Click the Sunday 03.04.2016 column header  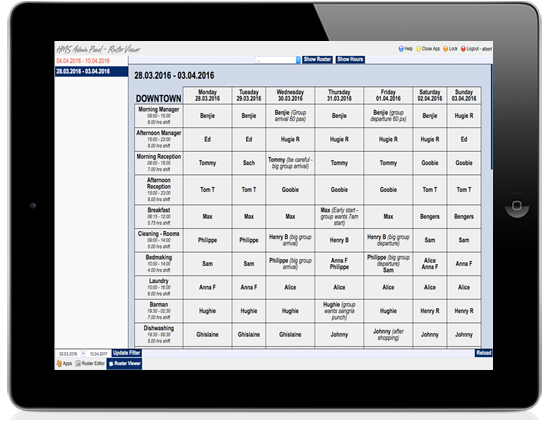point(464,95)
